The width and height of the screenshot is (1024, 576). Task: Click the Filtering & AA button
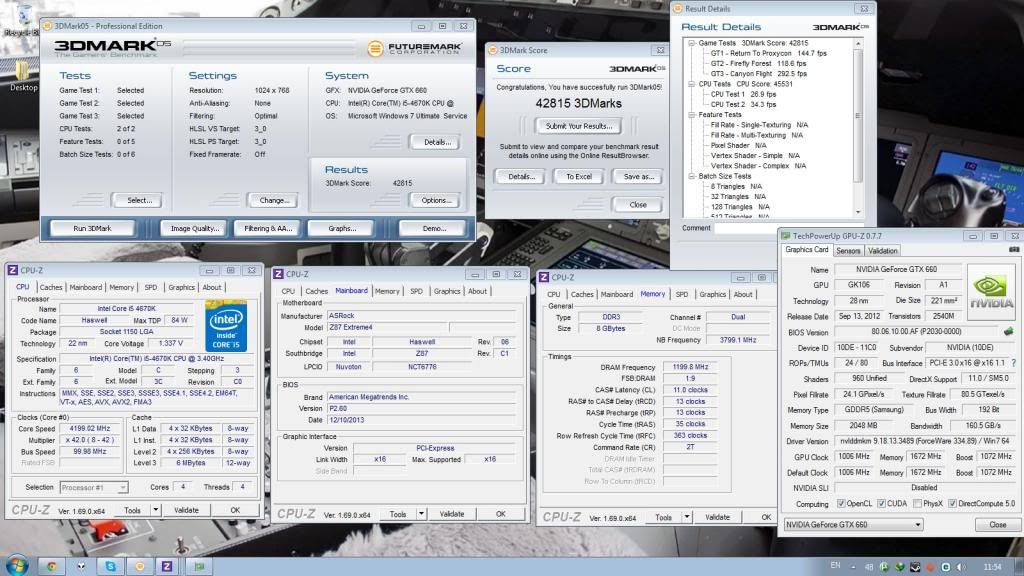(268, 229)
